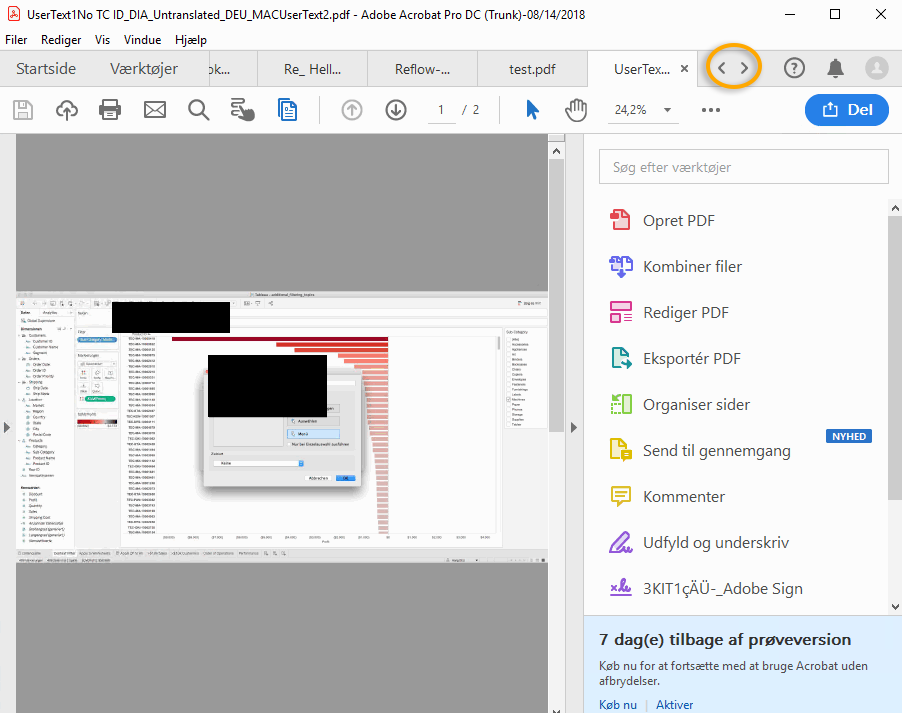Show more tools with the ellipsis menu

[710, 110]
